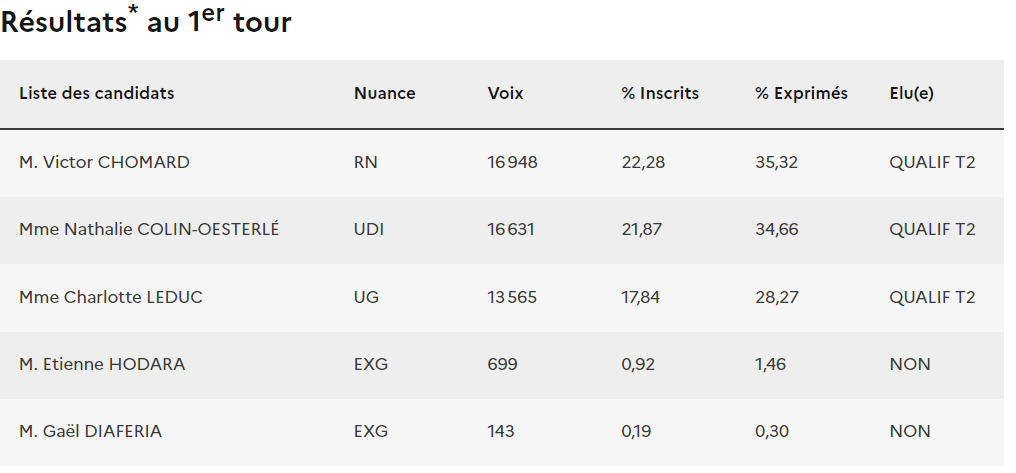The height and width of the screenshot is (473, 1016).
Task: Select Mme Nathalie COLIN-OESTERLÉ name
Action: point(149,230)
